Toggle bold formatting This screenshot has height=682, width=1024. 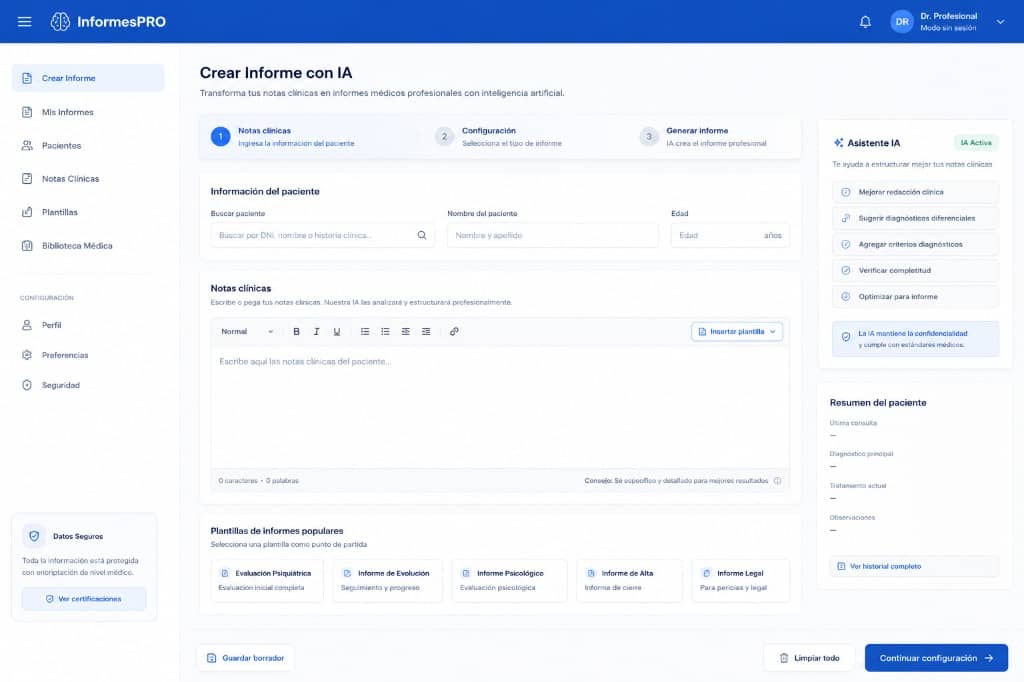pos(296,331)
